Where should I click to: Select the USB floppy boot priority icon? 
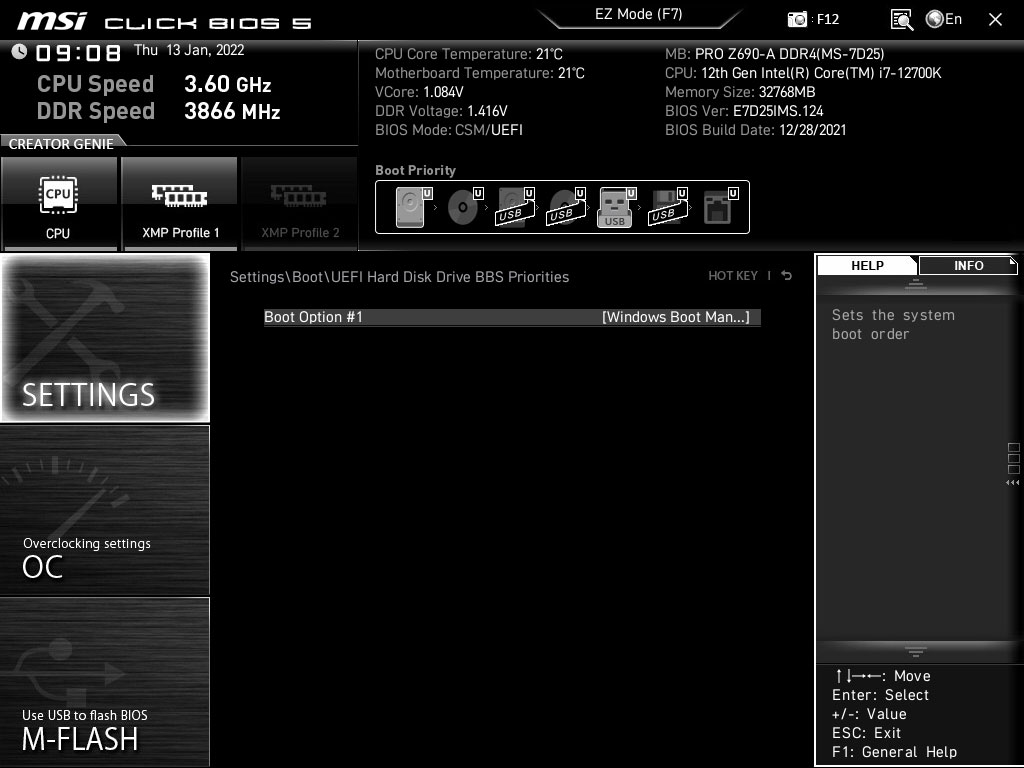point(666,207)
